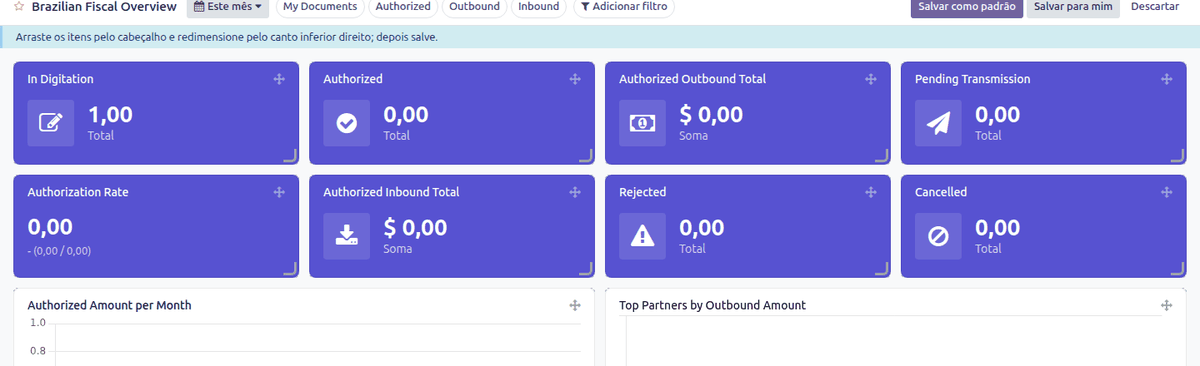Click the ban icon in Cancelled card
This screenshot has width=1200, height=366.
[x=938, y=235]
